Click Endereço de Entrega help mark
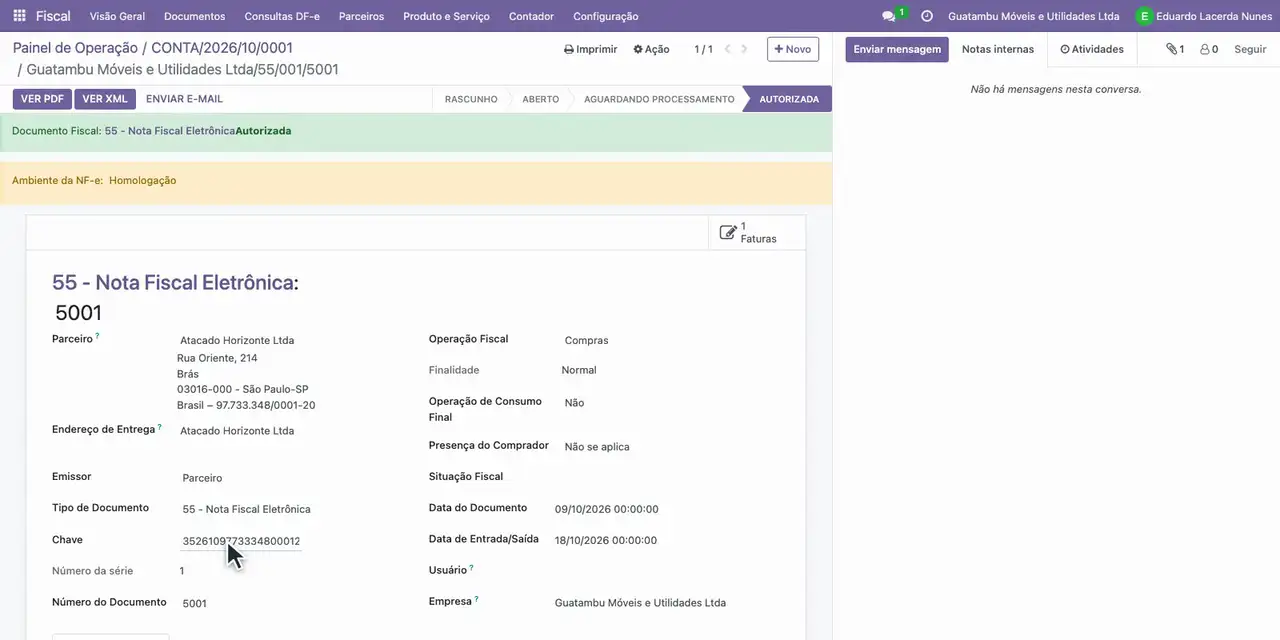Viewport: 1280px width, 640px height. 159,427
